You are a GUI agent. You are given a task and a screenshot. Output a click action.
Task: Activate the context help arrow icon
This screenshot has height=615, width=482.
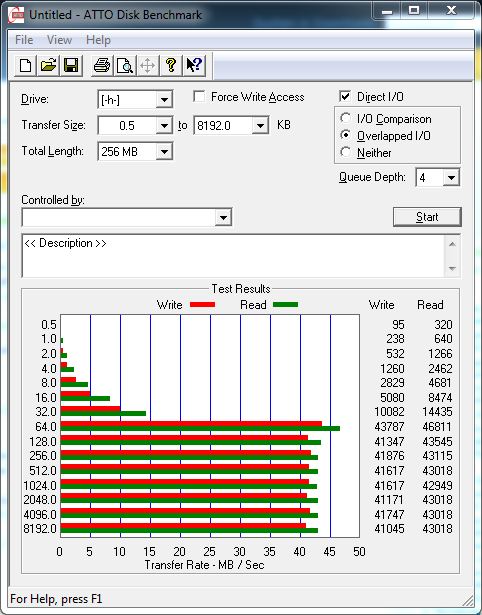[x=194, y=65]
